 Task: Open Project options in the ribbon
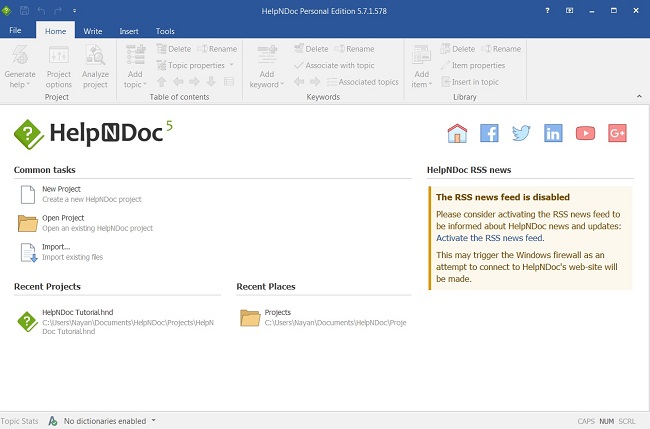click(x=58, y=66)
